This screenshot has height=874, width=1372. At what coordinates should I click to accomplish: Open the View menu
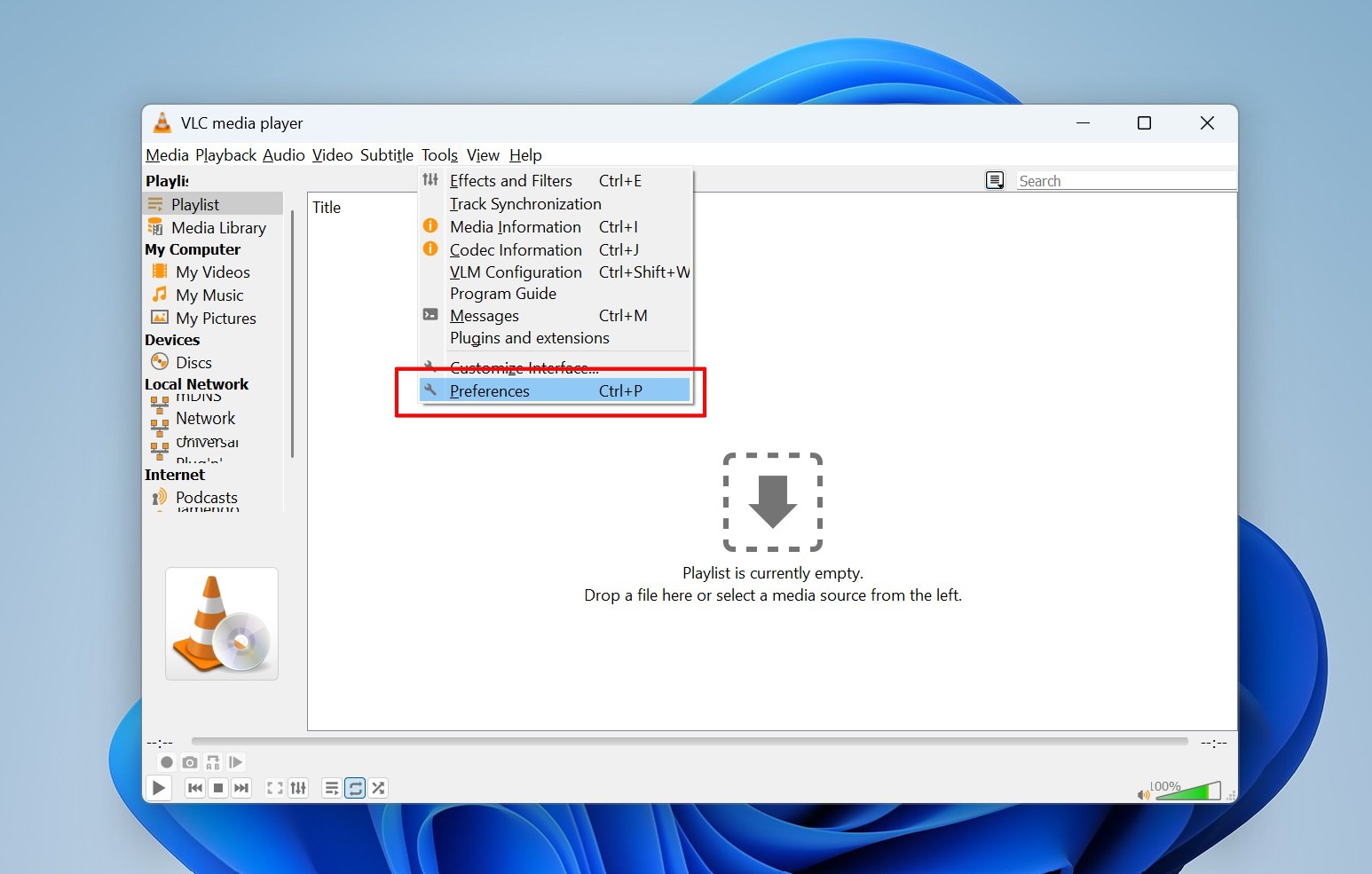click(x=483, y=155)
